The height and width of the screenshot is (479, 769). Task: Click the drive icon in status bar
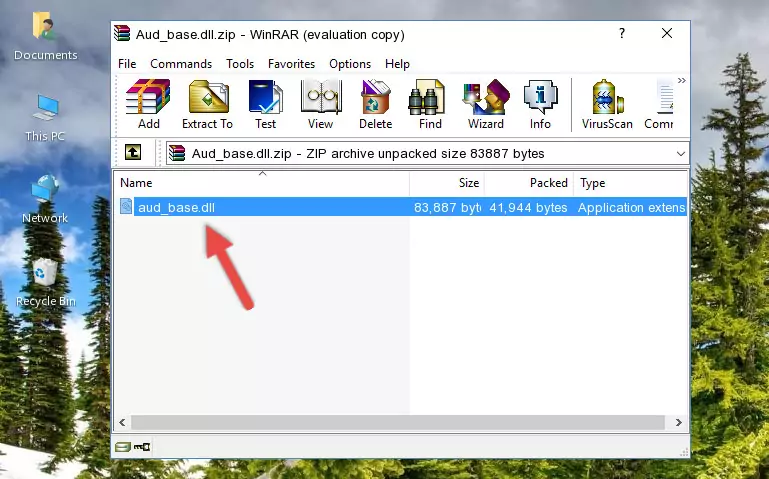(x=123, y=447)
